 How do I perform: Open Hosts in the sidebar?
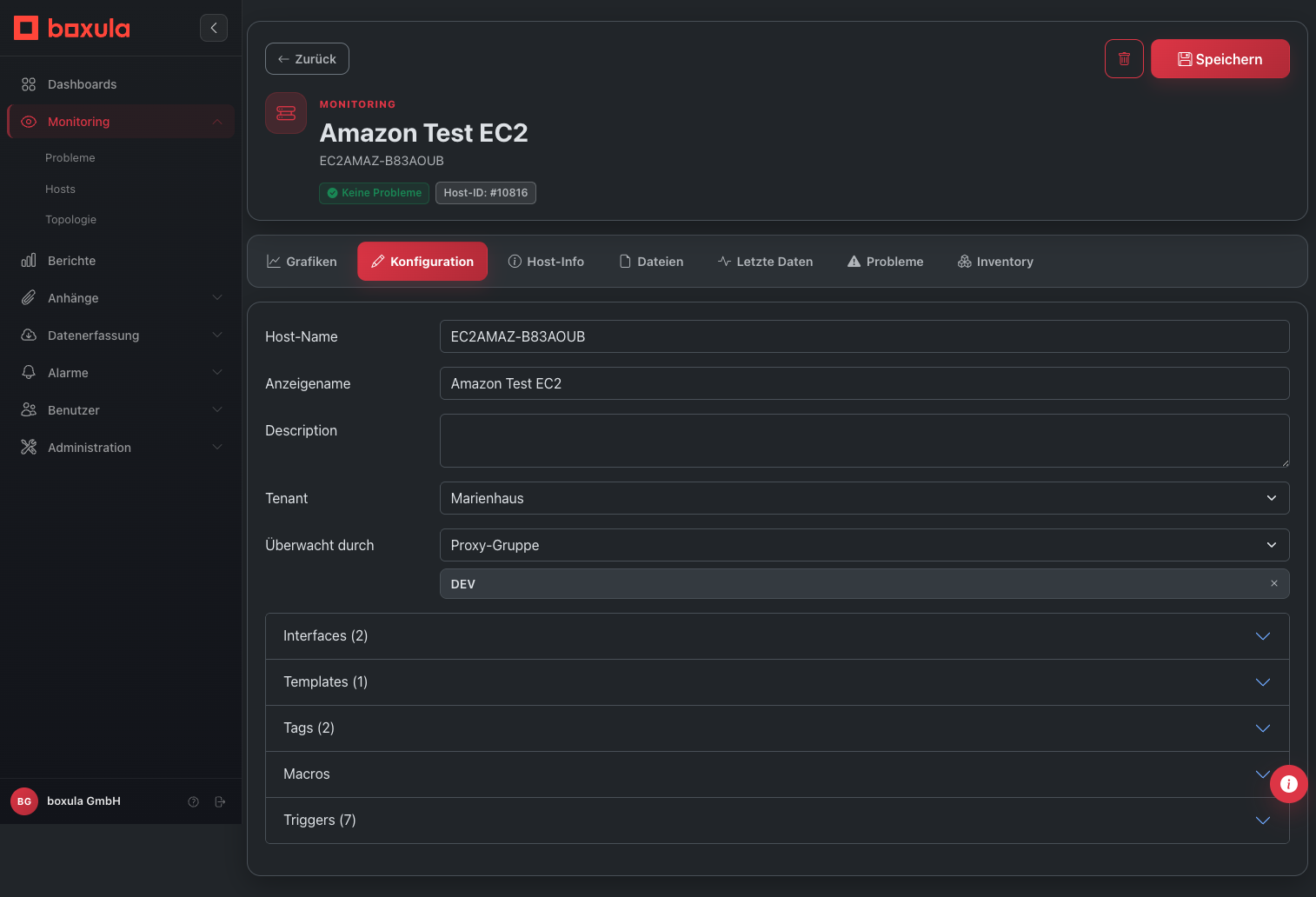[61, 189]
